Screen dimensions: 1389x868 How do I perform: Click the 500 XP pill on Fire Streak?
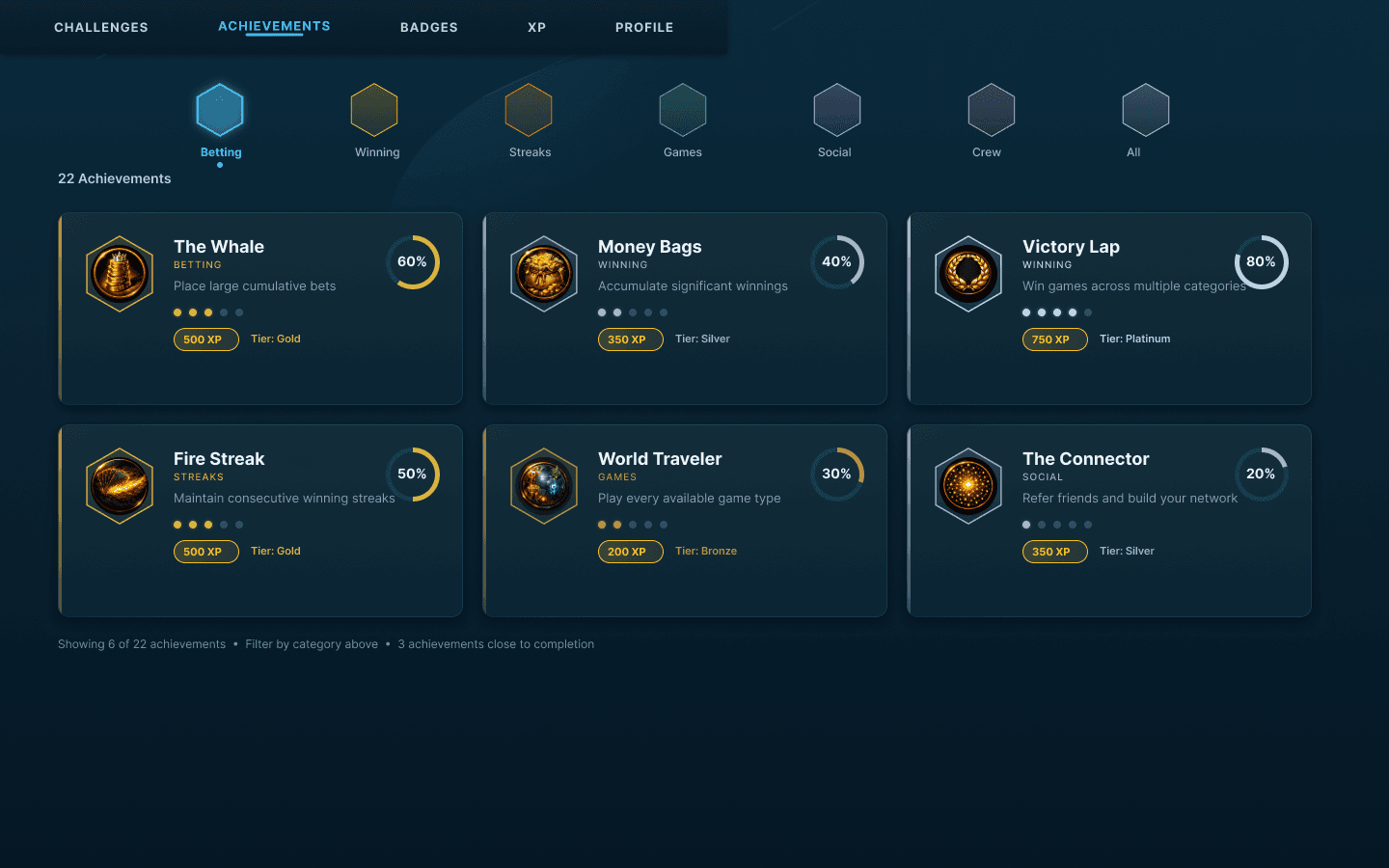(x=206, y=552)
